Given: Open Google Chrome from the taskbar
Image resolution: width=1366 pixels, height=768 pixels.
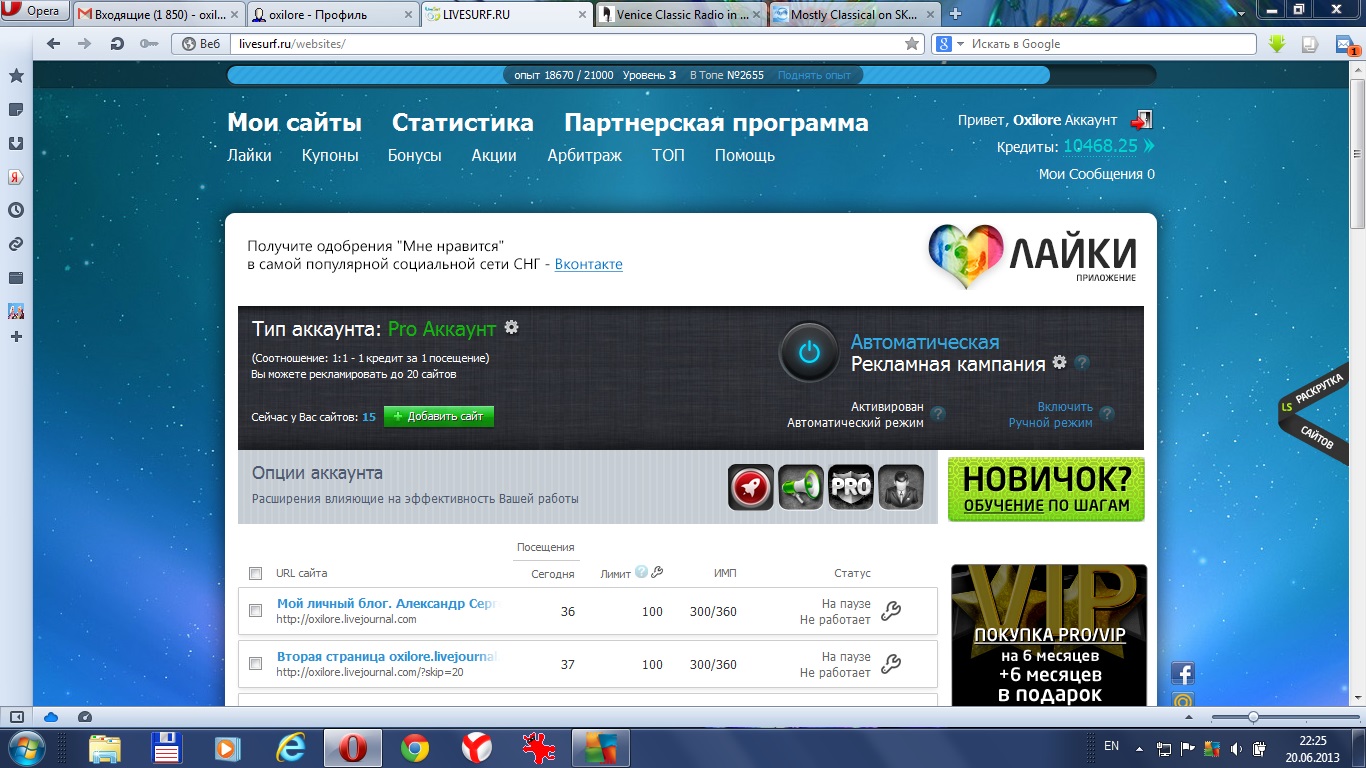Looking at the screenshot, I should 415,748.
